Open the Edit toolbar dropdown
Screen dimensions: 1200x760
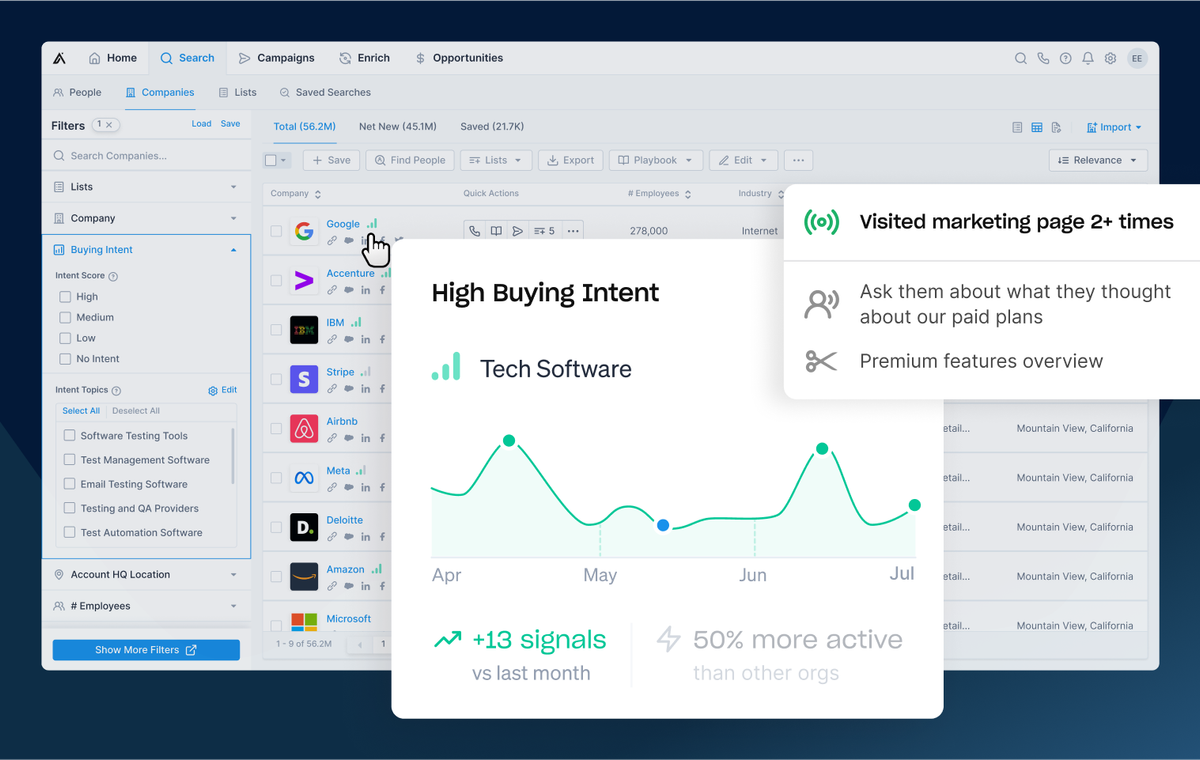(743, 160)
